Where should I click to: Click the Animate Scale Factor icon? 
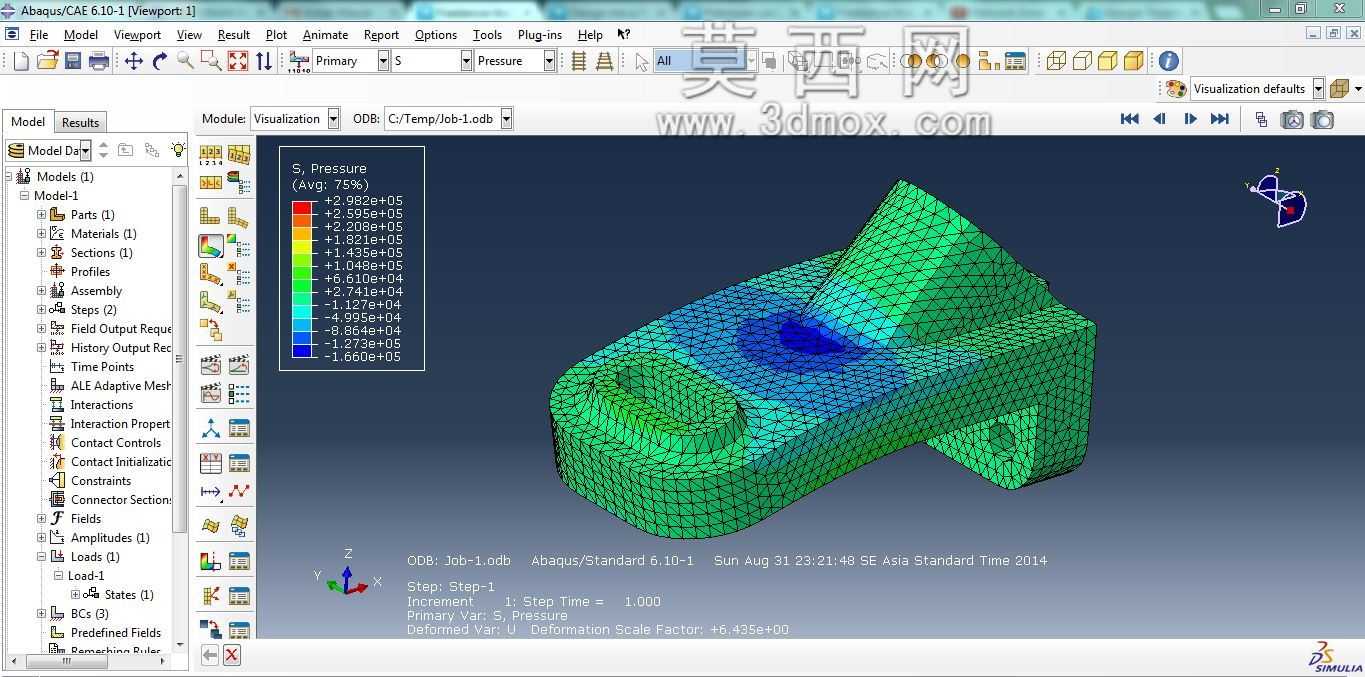click(x=210, y=364)
